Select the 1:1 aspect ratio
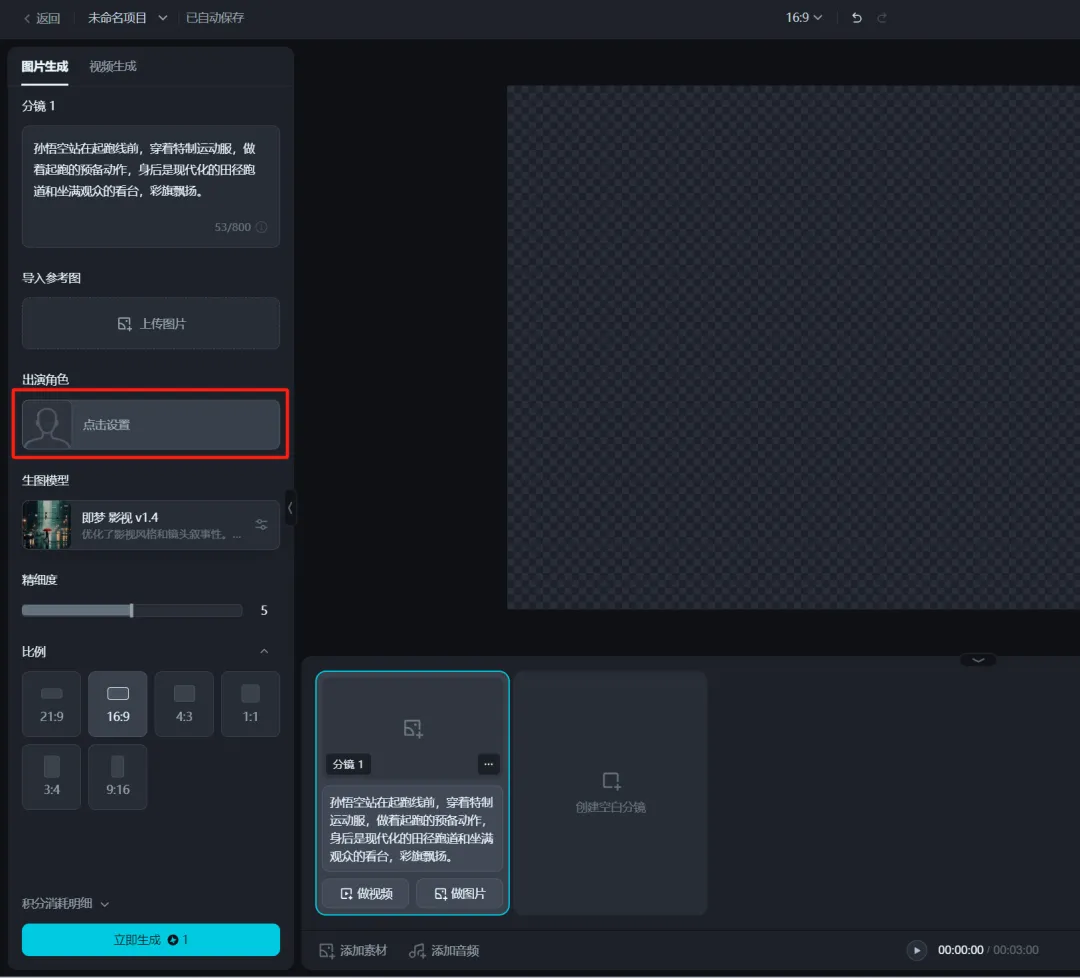The image size is (1080, 978). [x=250, y=704]
